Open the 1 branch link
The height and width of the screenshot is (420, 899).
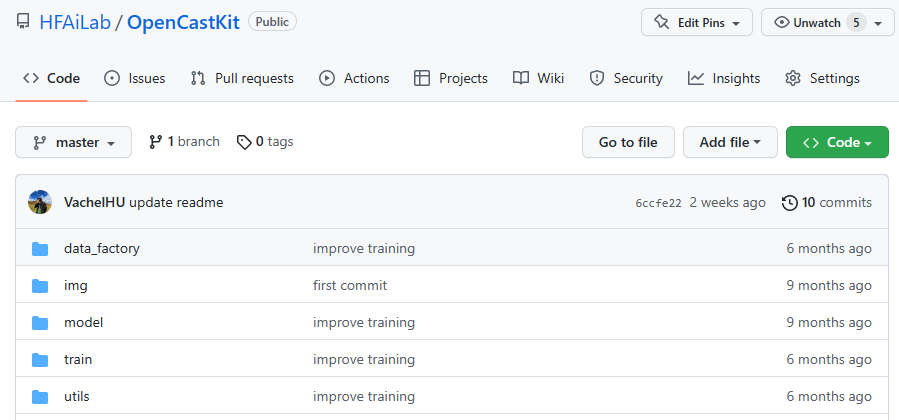click(x=184, y=142)
